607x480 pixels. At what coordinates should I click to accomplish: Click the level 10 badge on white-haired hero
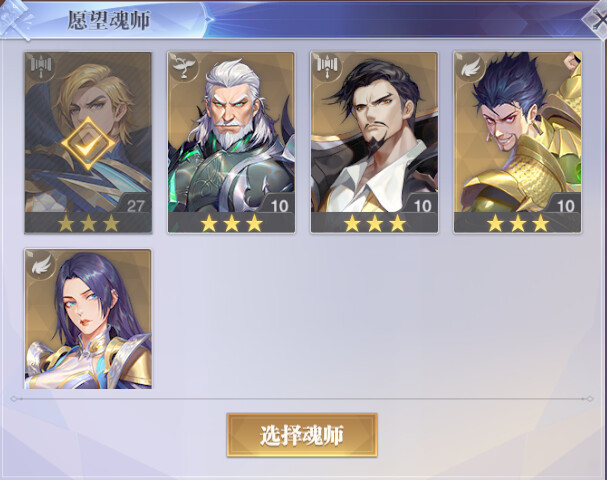coord(279,206)
